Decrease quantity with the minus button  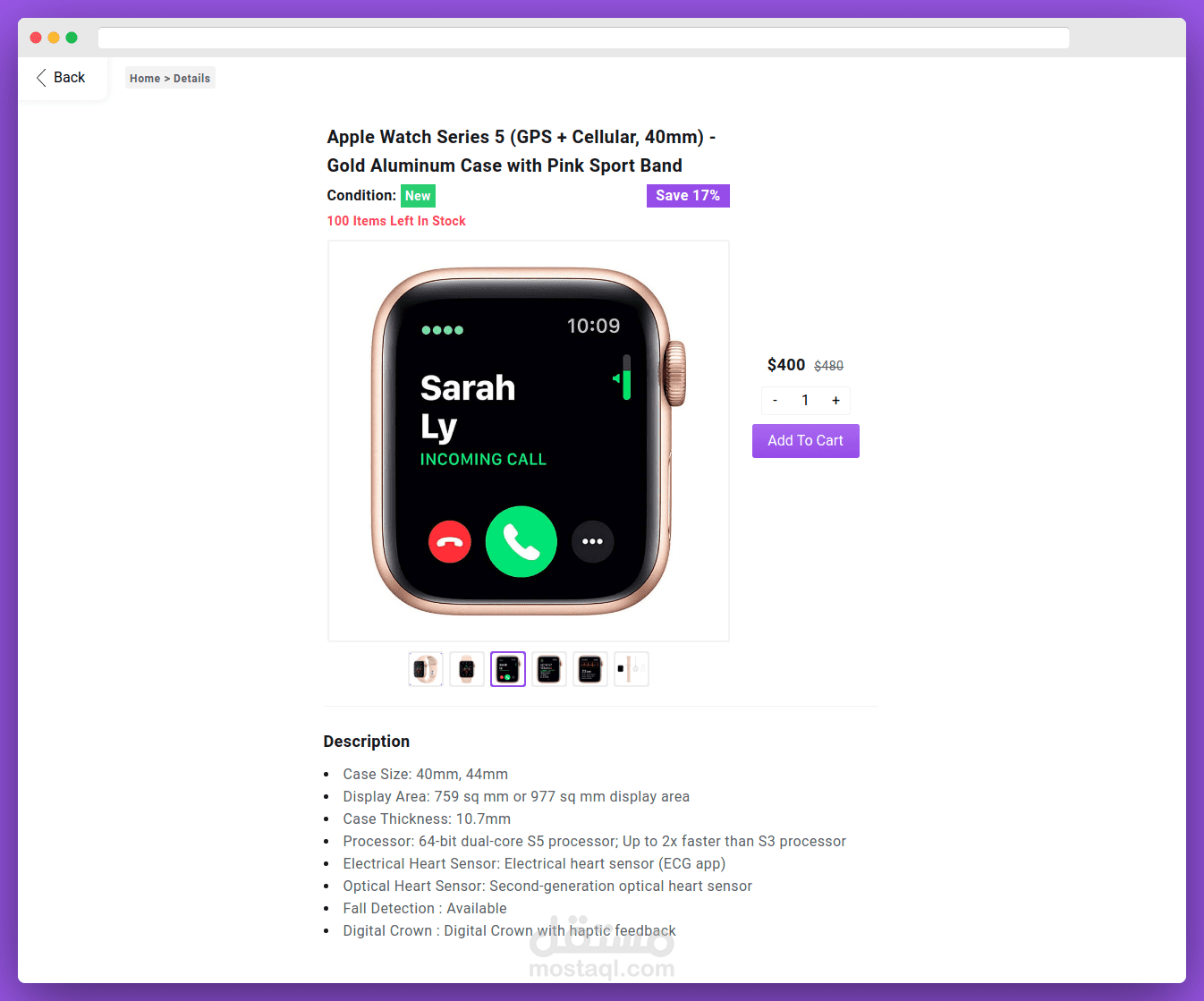pos(775,401)
